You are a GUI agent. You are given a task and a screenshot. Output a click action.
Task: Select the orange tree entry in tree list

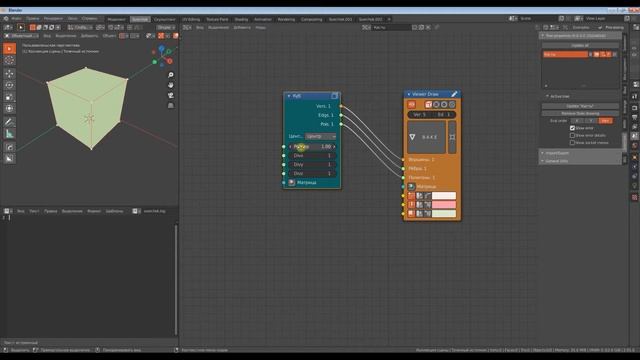tap(565, 54)
